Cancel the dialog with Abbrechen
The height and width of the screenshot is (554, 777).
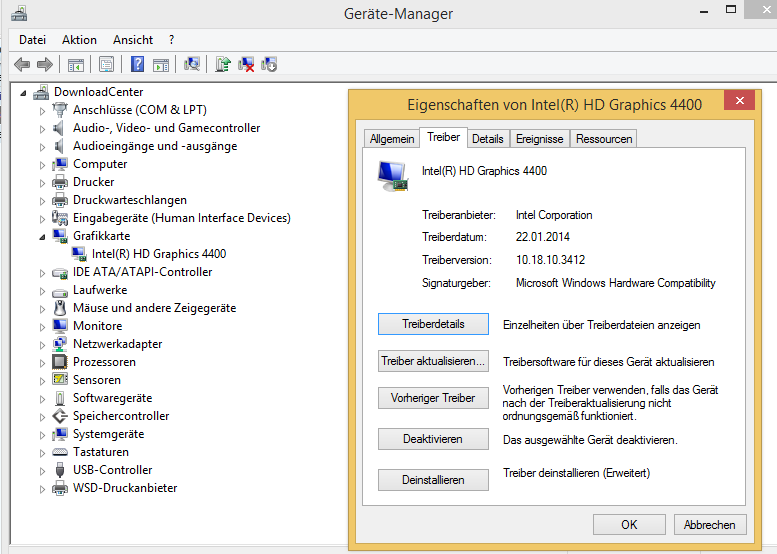pos(710,524)
